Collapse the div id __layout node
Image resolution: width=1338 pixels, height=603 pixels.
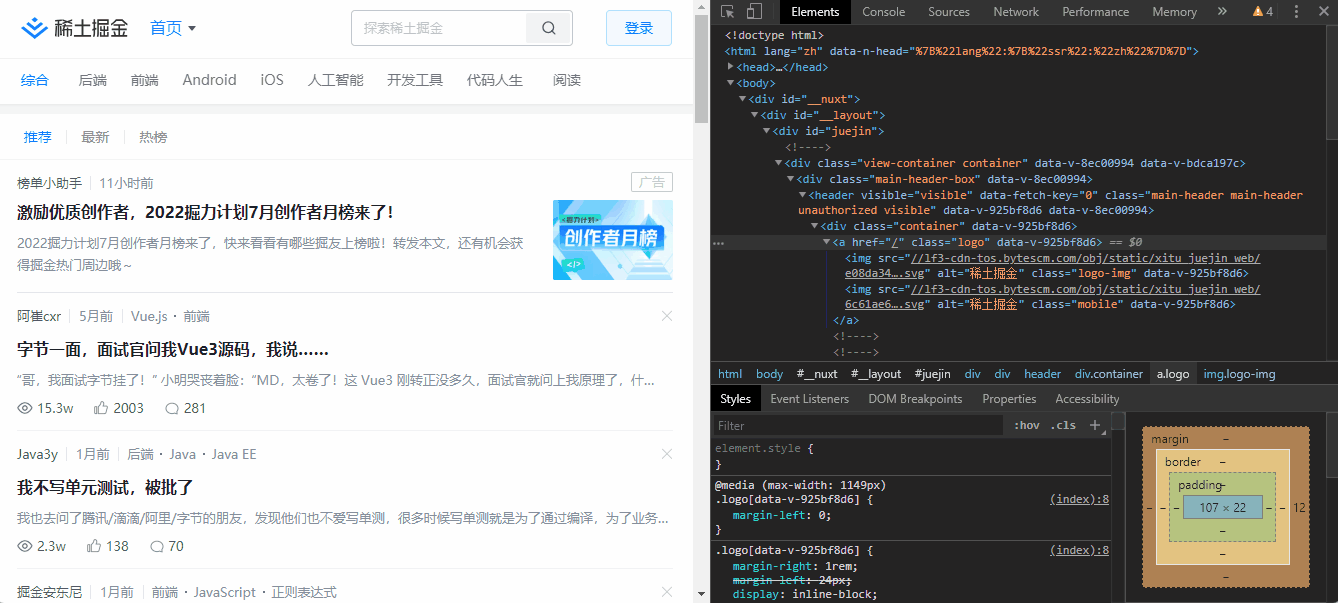pos(755,115)
